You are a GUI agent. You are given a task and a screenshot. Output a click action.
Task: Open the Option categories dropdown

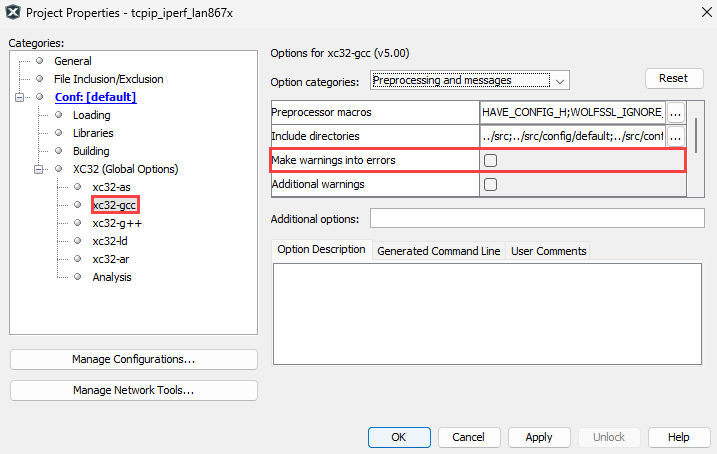[x=469, y=80]
